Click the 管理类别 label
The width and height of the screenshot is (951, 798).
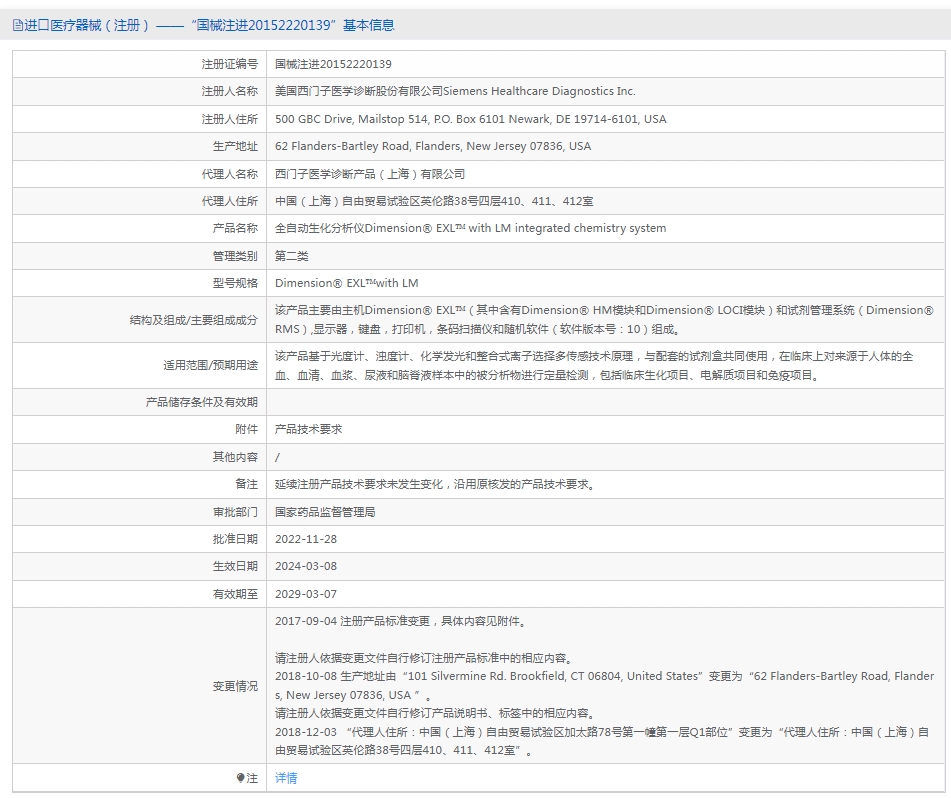(235, 256)
